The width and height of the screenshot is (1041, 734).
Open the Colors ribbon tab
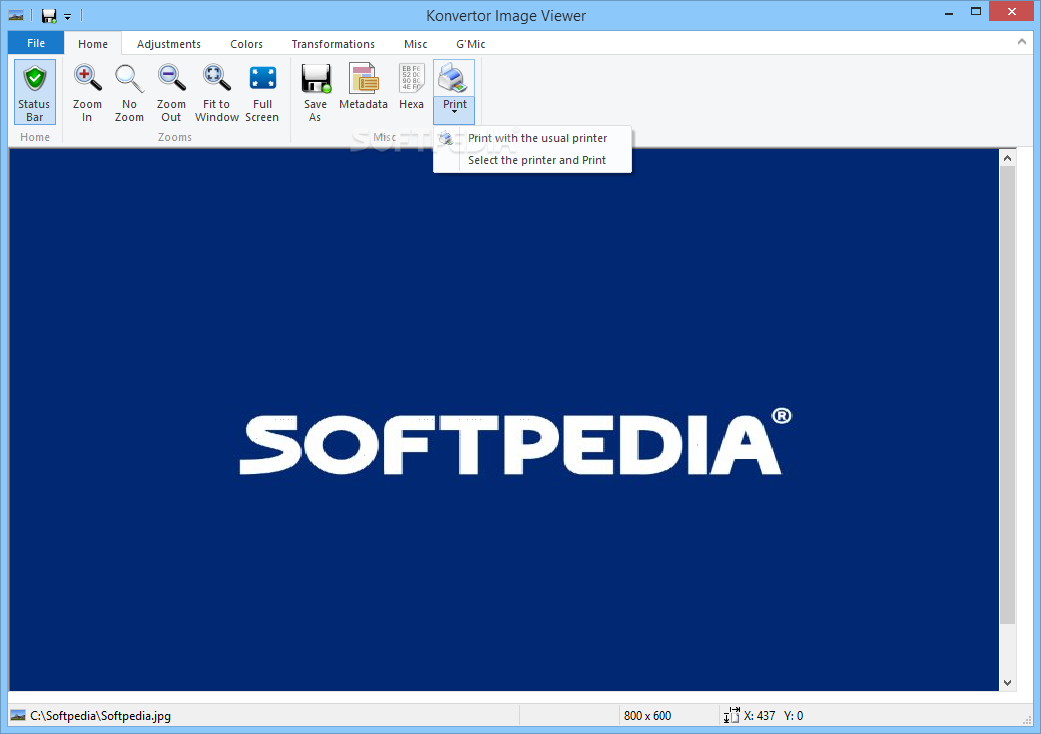(246, 44)
